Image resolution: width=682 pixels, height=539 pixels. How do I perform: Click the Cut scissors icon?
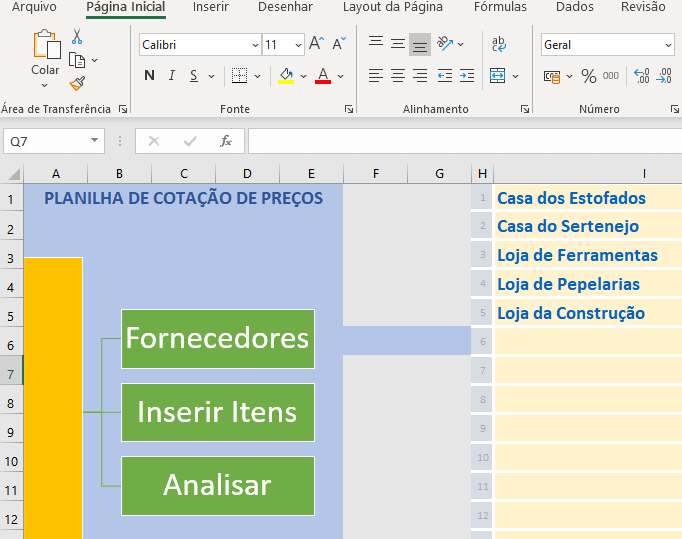click(77, 37)
